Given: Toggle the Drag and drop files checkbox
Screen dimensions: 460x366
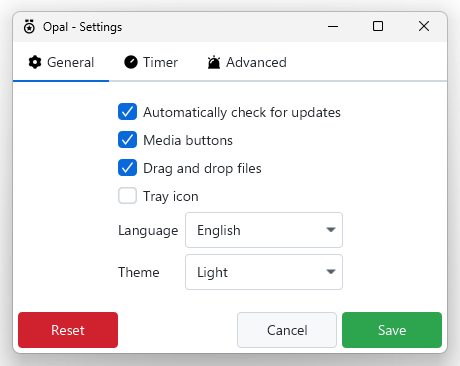Looking at the screenshot, I should [127, 168].
